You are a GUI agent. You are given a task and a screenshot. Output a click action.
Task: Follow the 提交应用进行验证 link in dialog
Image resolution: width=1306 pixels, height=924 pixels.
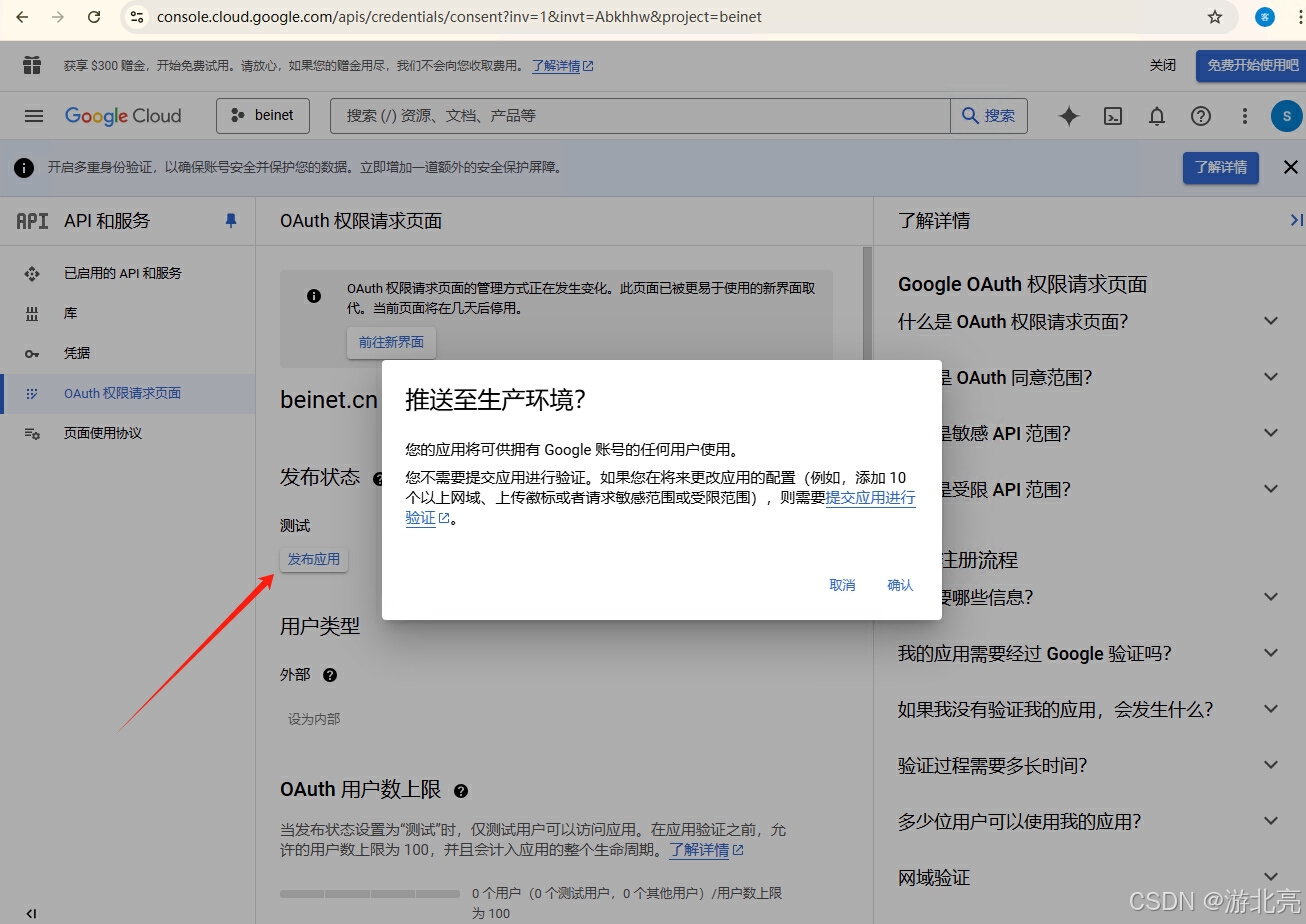pyautogui.click(x=870, y=498)
